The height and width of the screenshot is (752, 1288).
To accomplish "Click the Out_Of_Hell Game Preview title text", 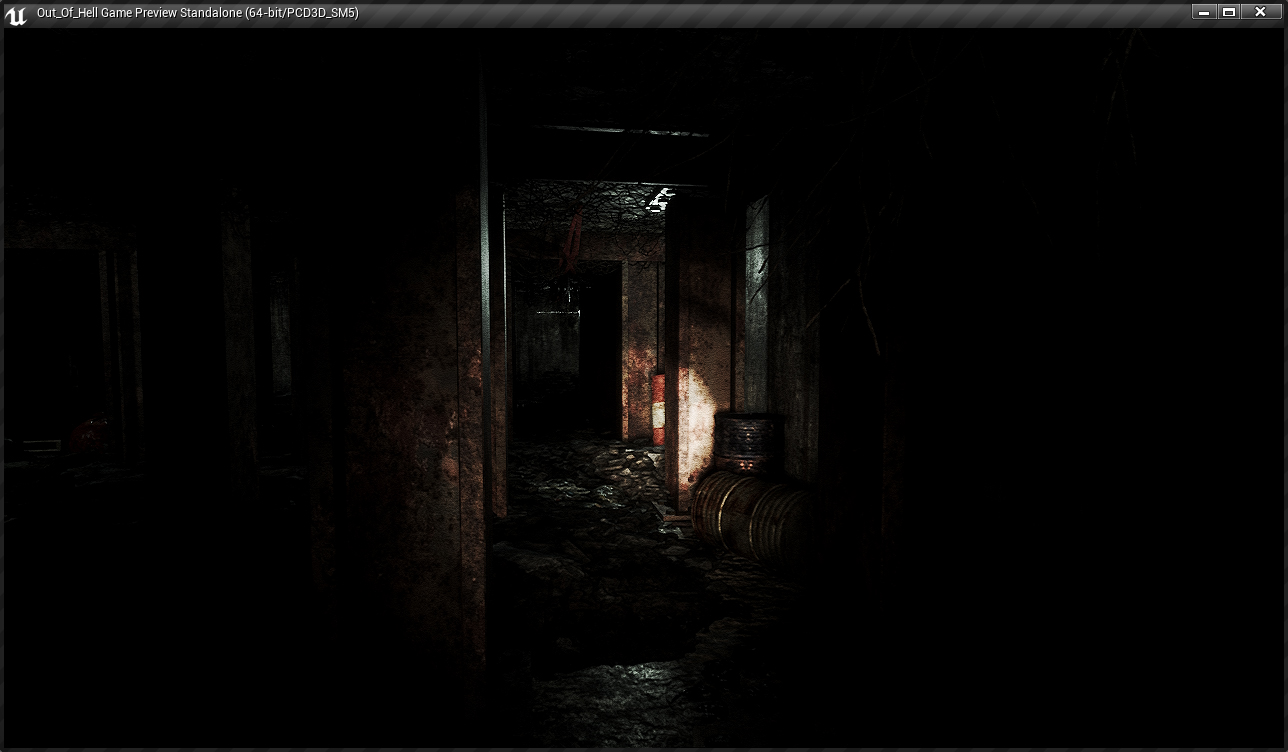I will pyautogui.click(x=197, y=13).
